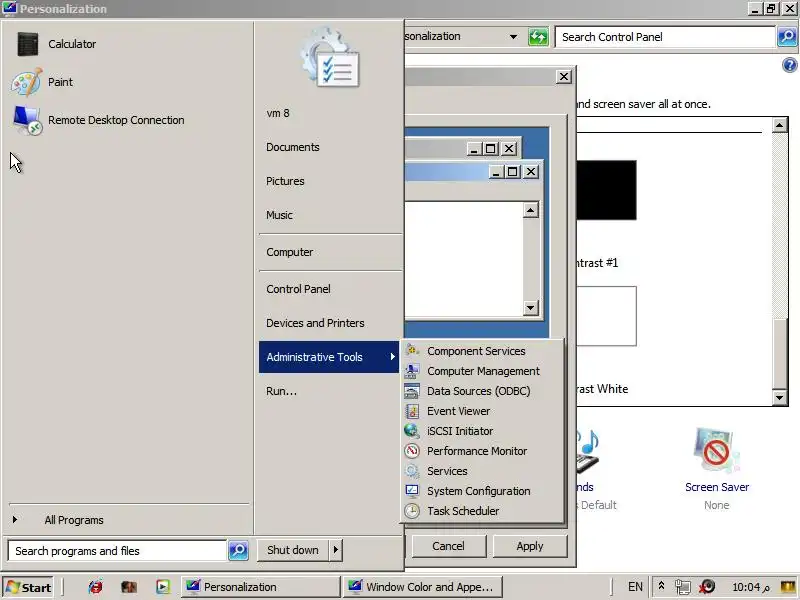Click the preview window scroll up arrow

coord(531,210)
